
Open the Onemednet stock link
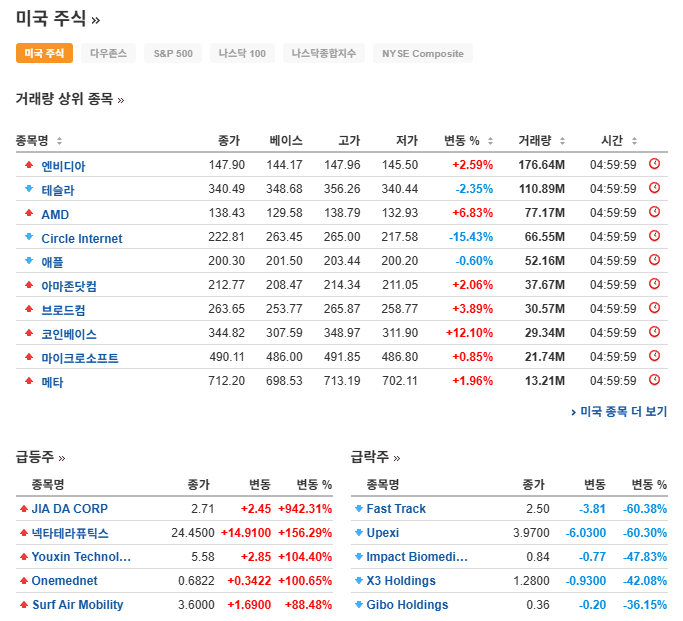click(64, 580)
